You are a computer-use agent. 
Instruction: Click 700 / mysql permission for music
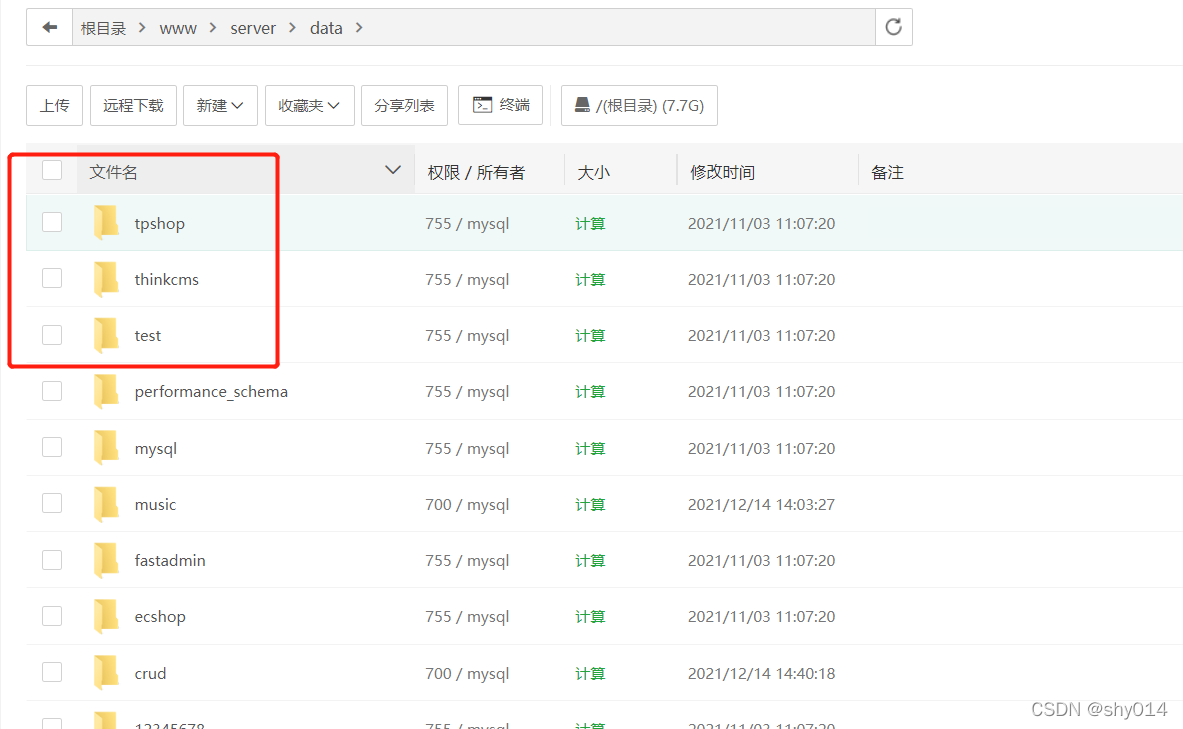click(467, 505)
